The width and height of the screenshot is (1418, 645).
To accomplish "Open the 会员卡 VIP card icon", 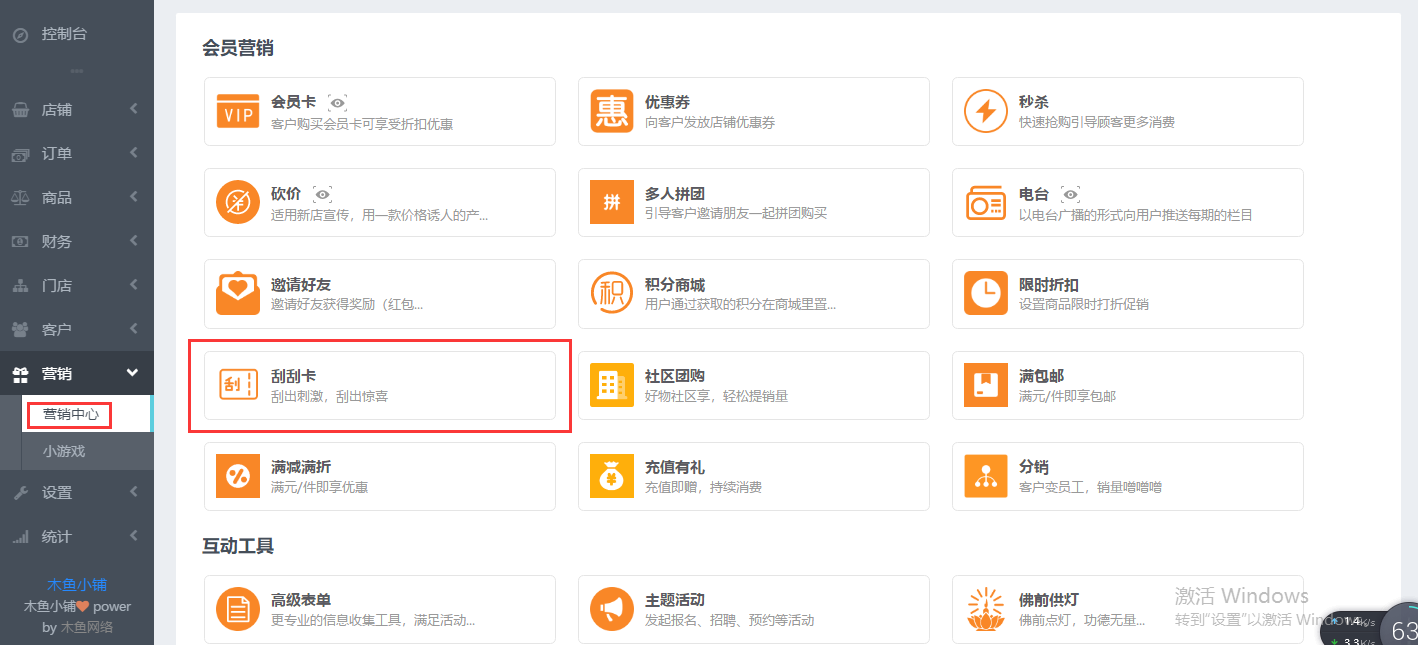I will tap(238, 111).
